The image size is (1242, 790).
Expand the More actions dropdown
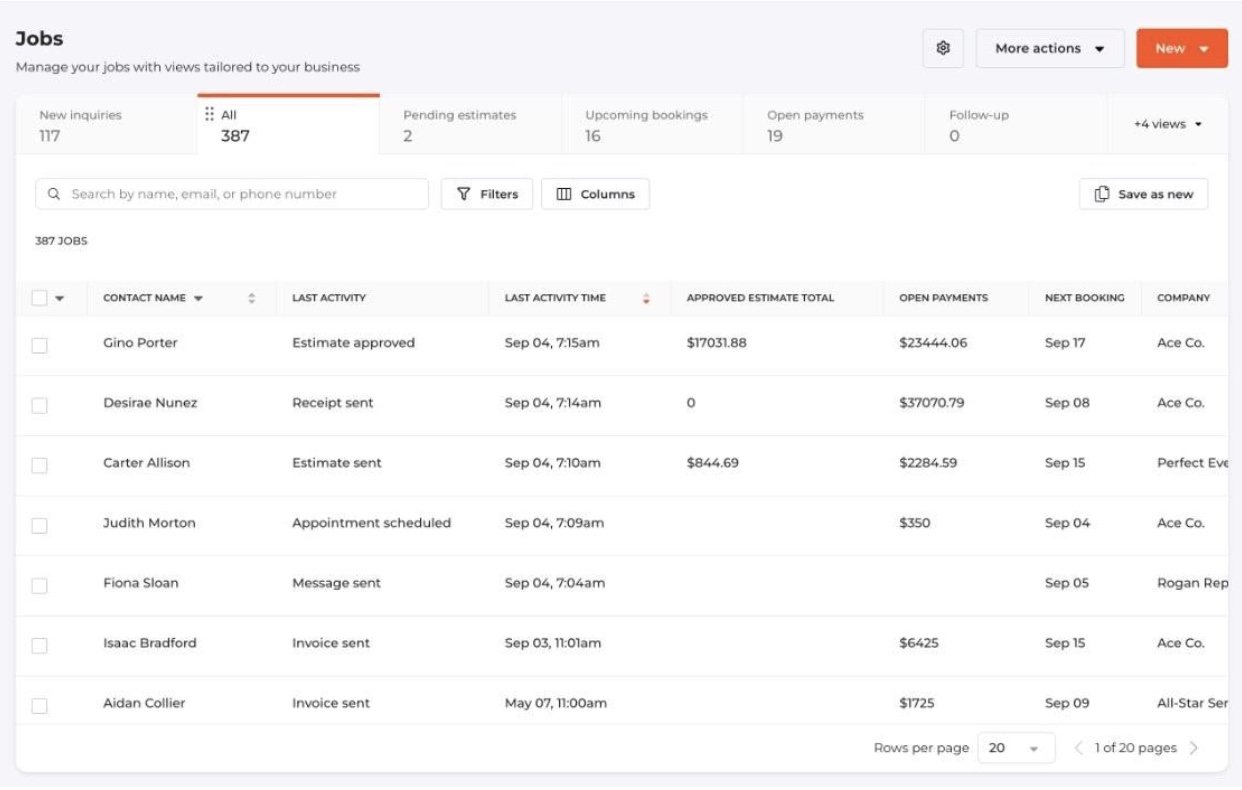tap(1049, 48)
